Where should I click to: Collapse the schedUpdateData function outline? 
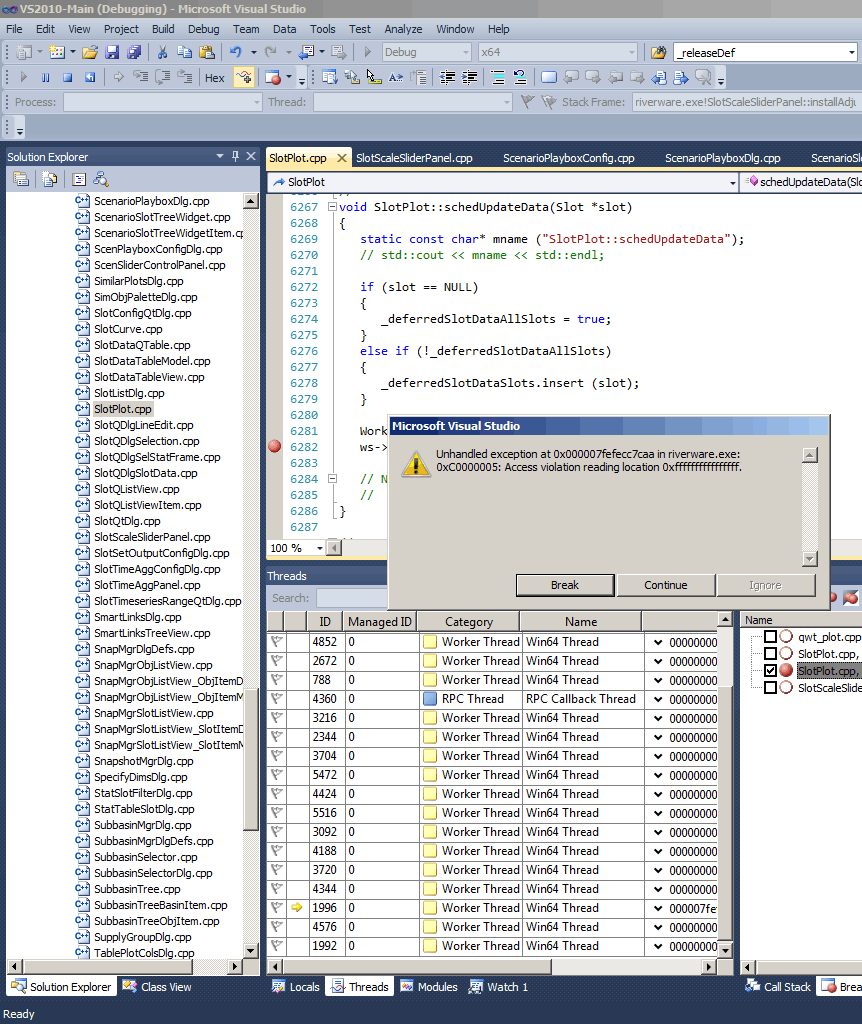332,207
